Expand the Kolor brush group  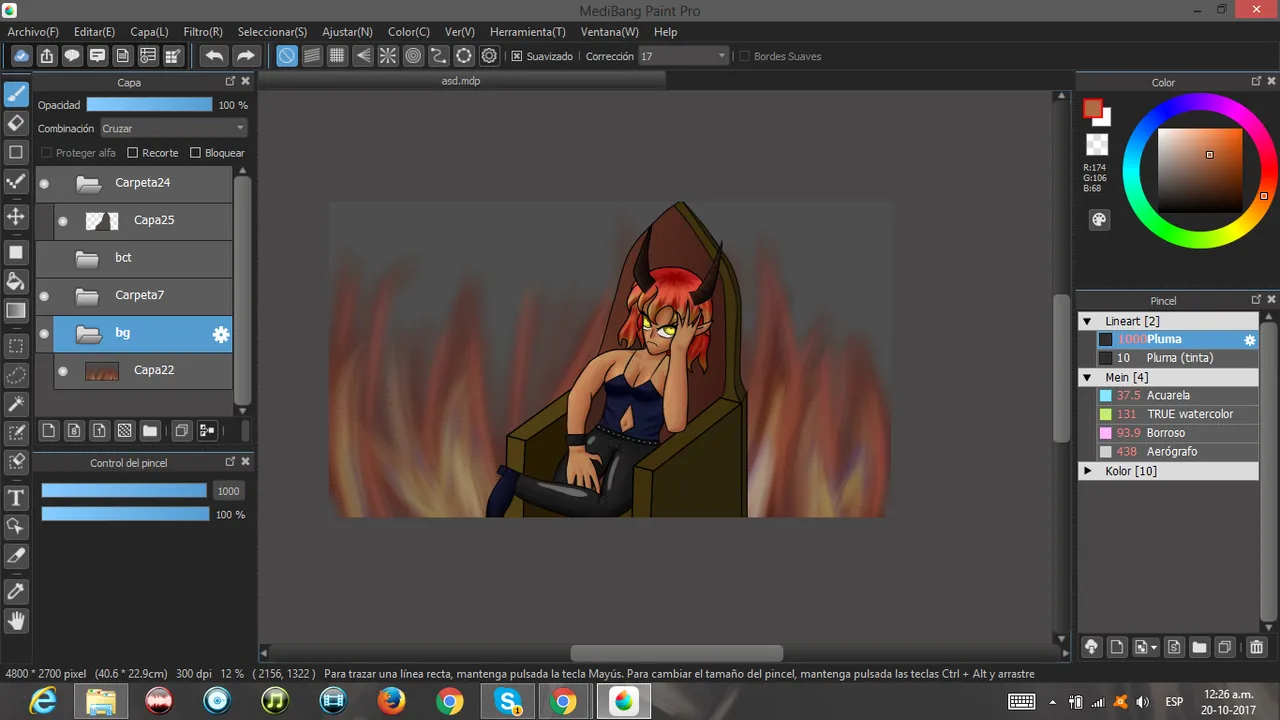1087,470
